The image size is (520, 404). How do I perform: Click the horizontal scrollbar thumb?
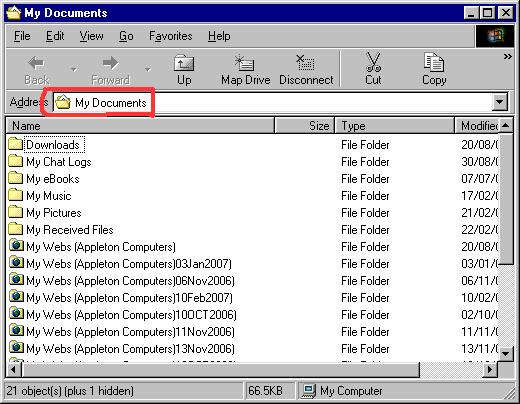click(220, 369)
